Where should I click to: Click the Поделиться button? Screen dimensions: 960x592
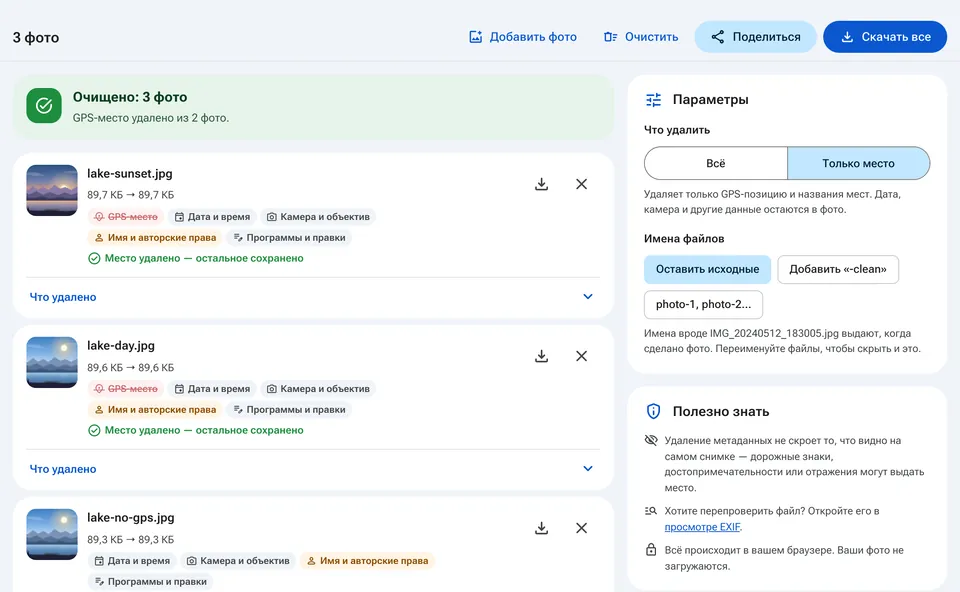coord(756,37)
